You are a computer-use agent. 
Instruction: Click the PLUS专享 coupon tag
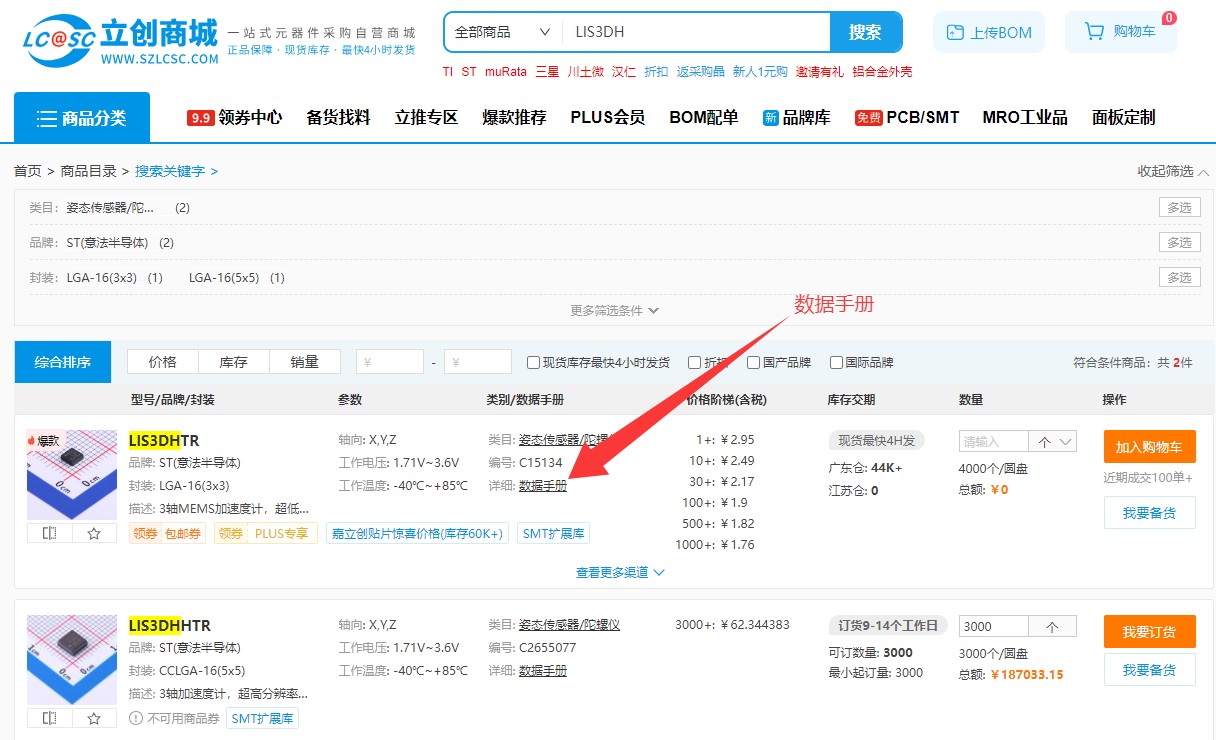point(281,534)
